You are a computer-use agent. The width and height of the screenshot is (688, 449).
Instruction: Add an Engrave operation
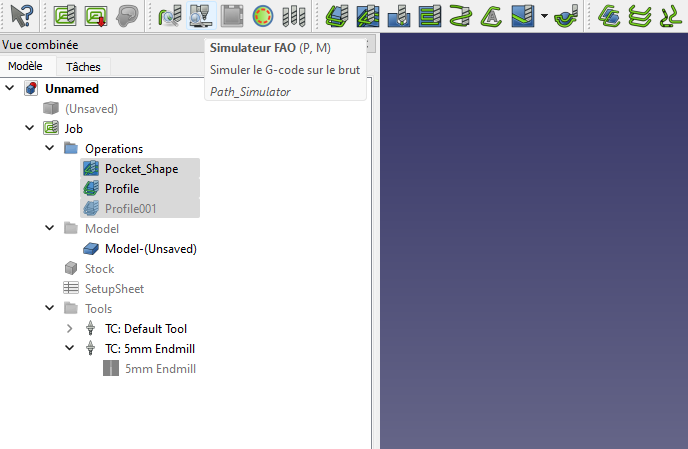pos(491,15)
